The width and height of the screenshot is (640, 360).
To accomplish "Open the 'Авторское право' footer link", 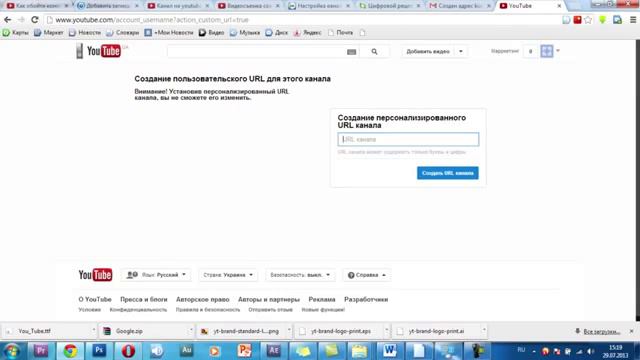I will click(202, 300).
